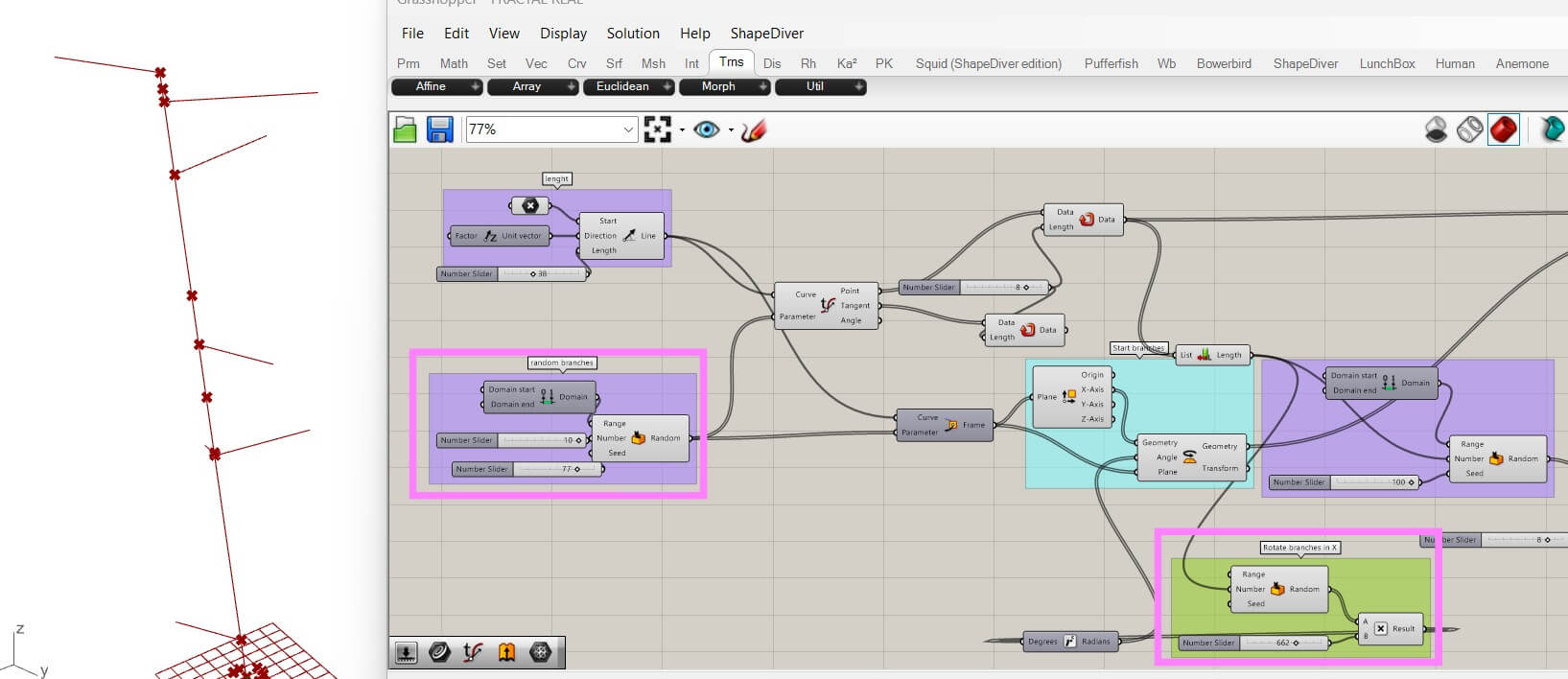1568x679 pixels.
Task: Switch to the LunchBox tab
Action: (x=1387, y=63)
